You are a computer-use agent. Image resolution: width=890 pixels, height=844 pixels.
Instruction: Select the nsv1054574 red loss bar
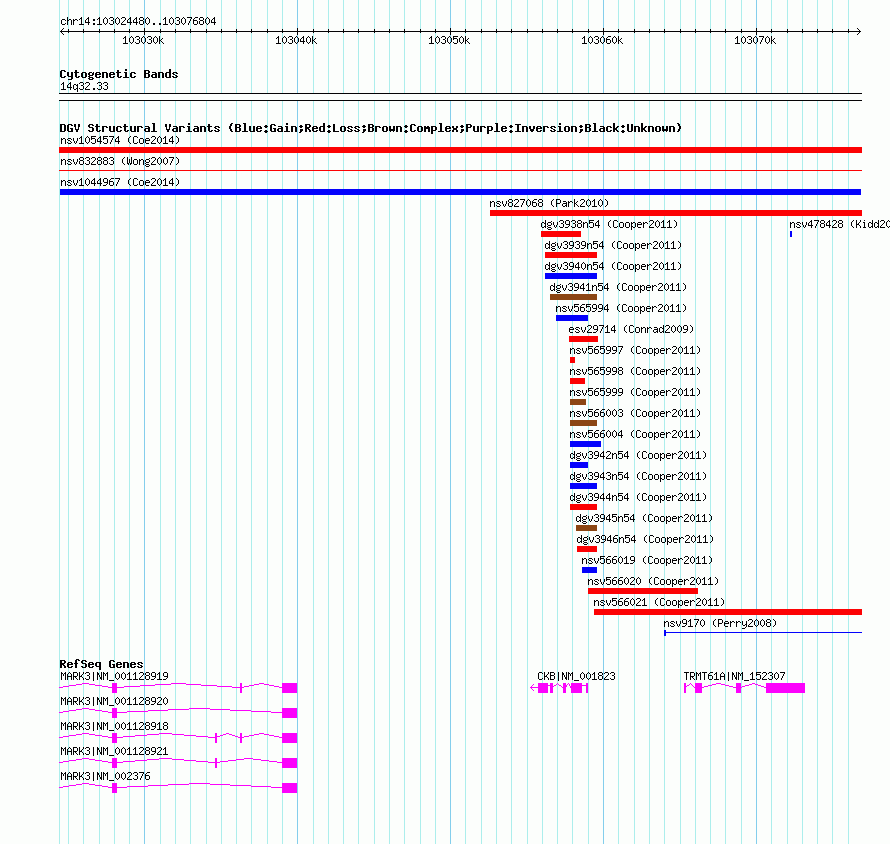tap(460, 150)
